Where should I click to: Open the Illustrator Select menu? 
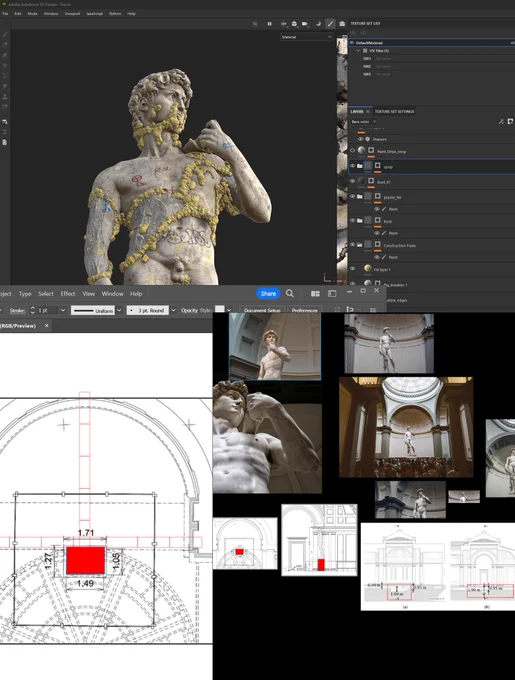pyautogui.click(x=46, y=294)
